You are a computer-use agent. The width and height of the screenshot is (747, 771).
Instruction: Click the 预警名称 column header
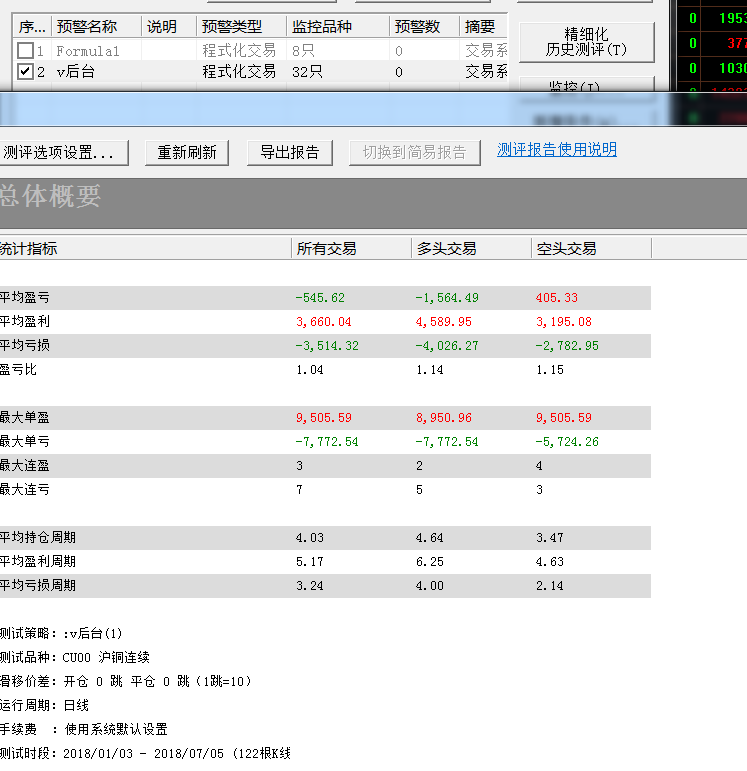(x=96, y=27)
